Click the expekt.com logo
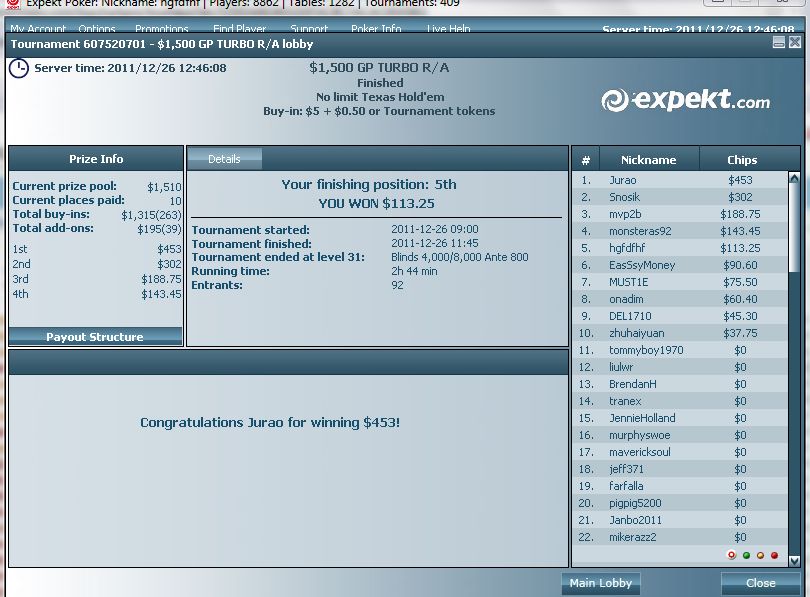Screen dimensions: 810x597 [x=686, y=100]
